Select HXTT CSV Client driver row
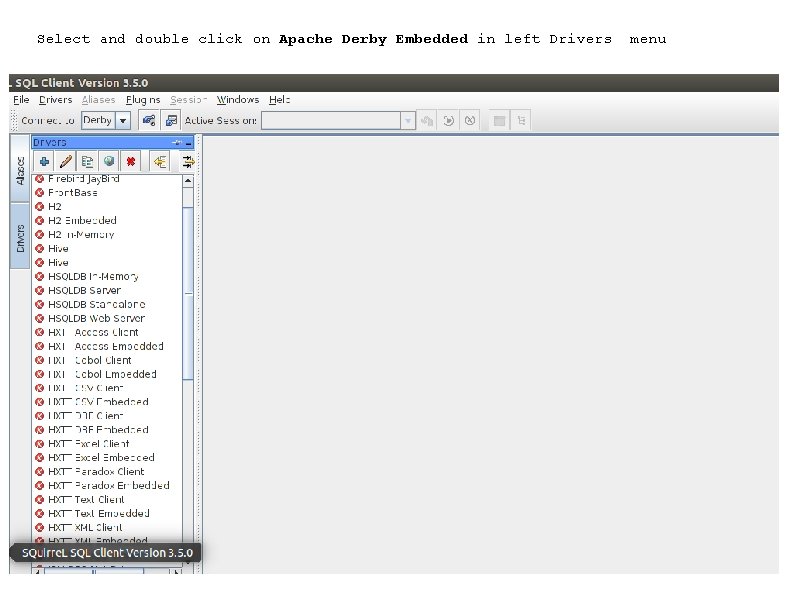The height and width of the screenshot is (595, 794). click(x=107, y=388)
